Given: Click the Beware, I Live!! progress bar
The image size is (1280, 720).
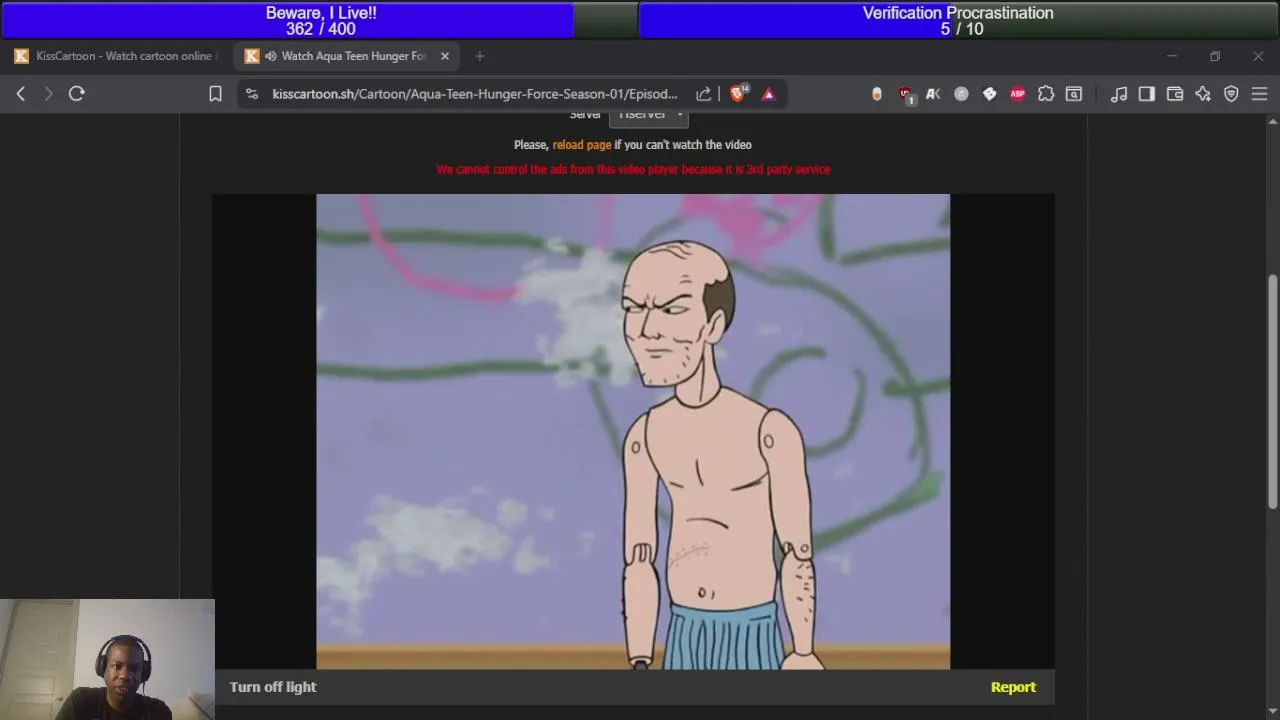Looking at the screenshot, I should pyautogui.click(x=320, y=20).
